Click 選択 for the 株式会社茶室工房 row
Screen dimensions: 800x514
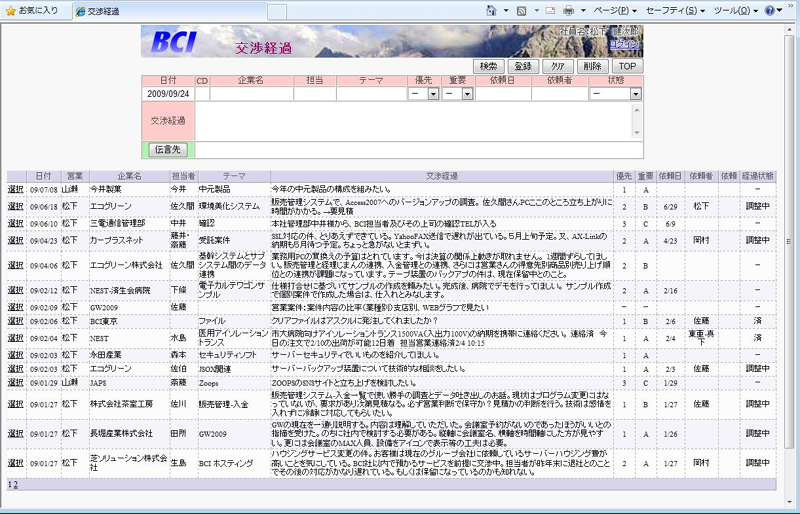15,404
